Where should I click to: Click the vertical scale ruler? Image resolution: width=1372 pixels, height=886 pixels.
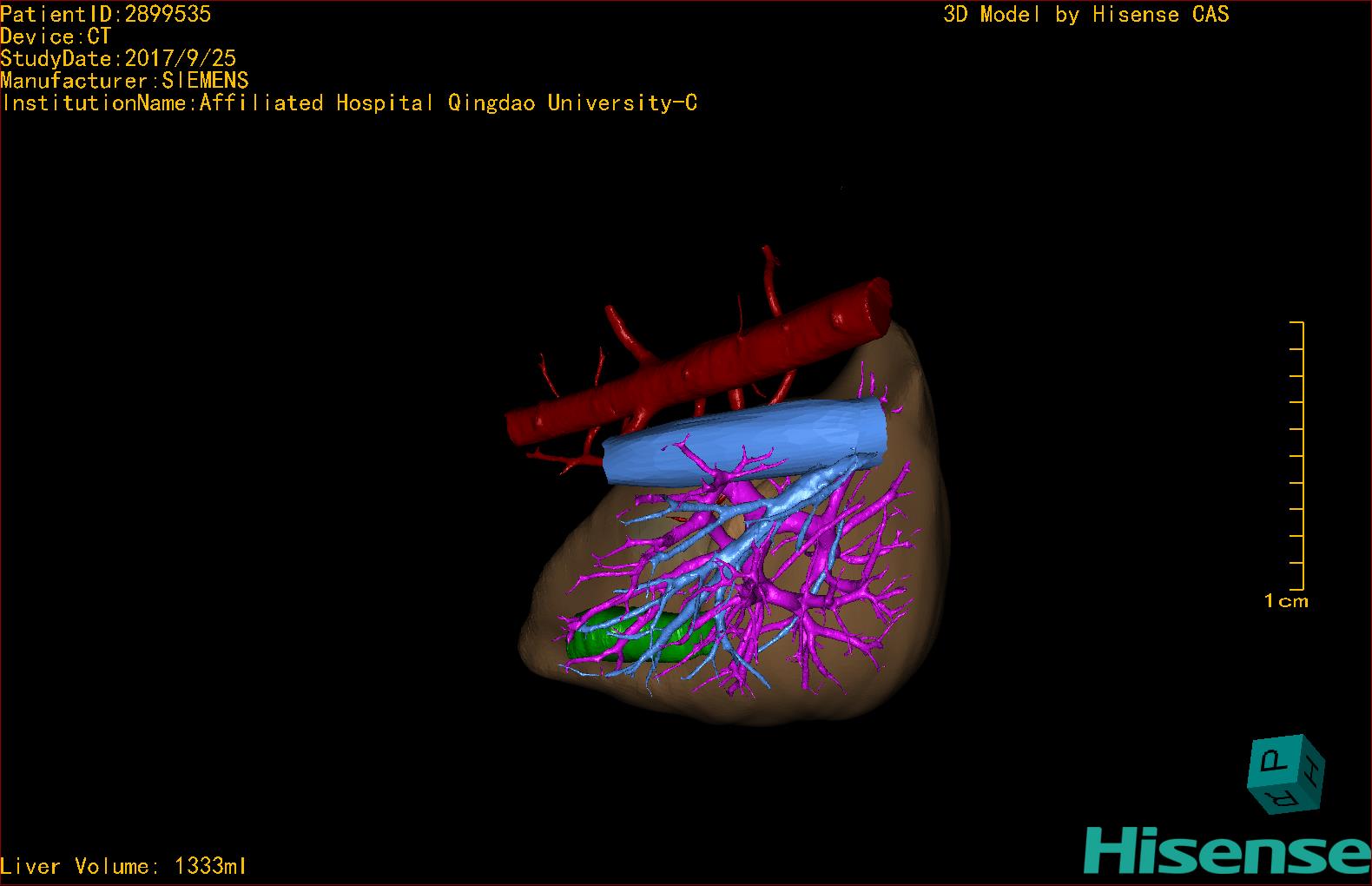(1297, 456)
